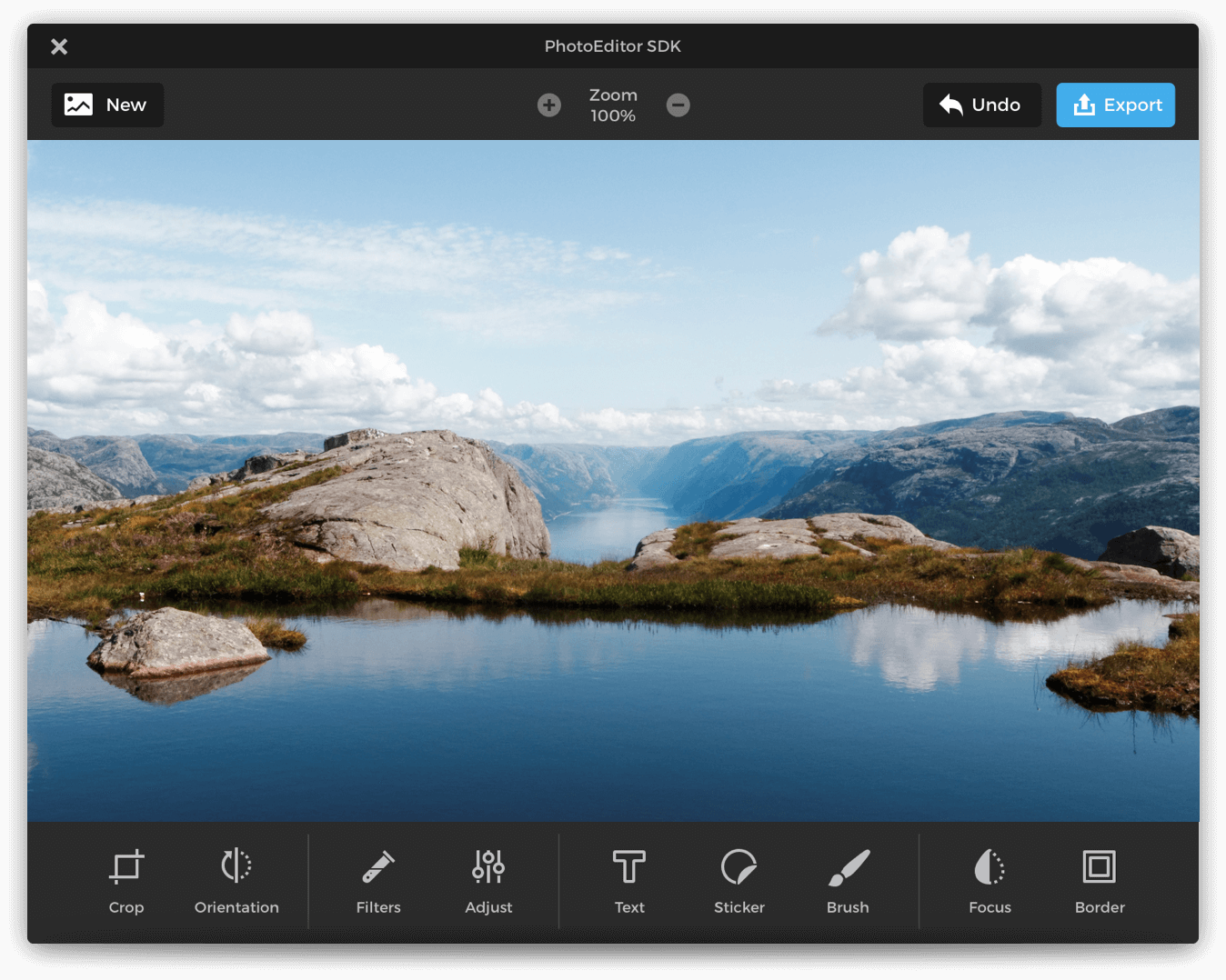
Task: Export the edited photo
Action: point(1116,105)
